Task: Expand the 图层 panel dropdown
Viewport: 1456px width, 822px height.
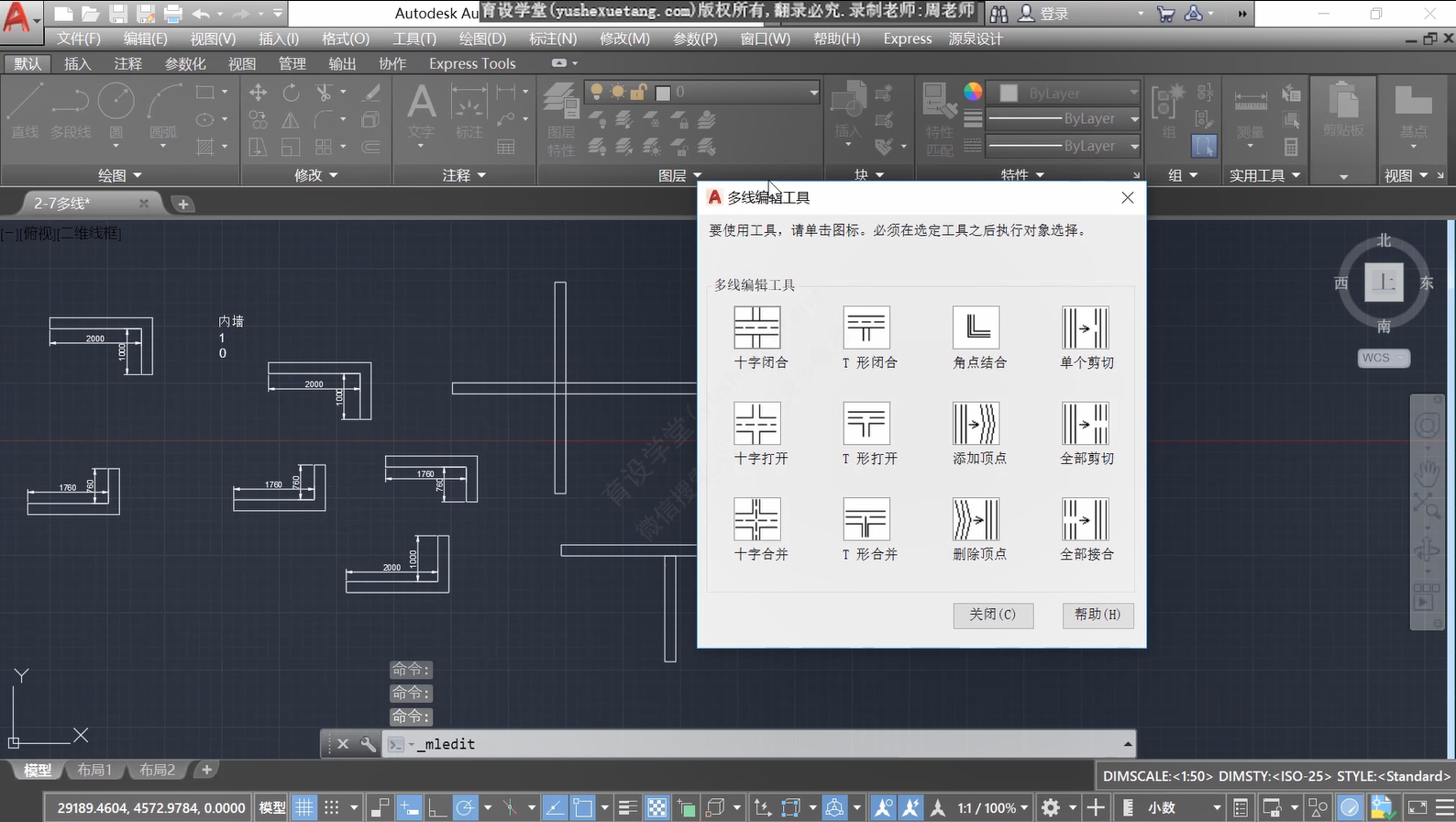Action: point(680,175)
